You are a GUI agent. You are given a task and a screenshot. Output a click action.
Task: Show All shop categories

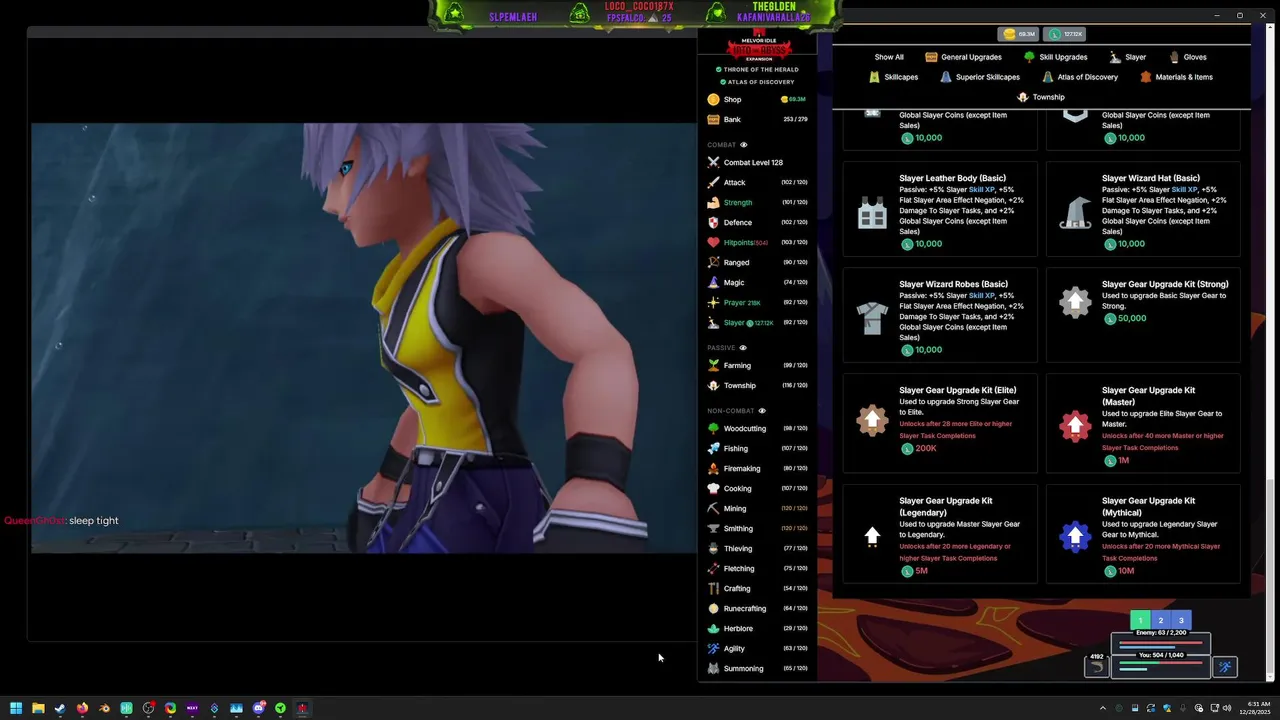[889, 57]
